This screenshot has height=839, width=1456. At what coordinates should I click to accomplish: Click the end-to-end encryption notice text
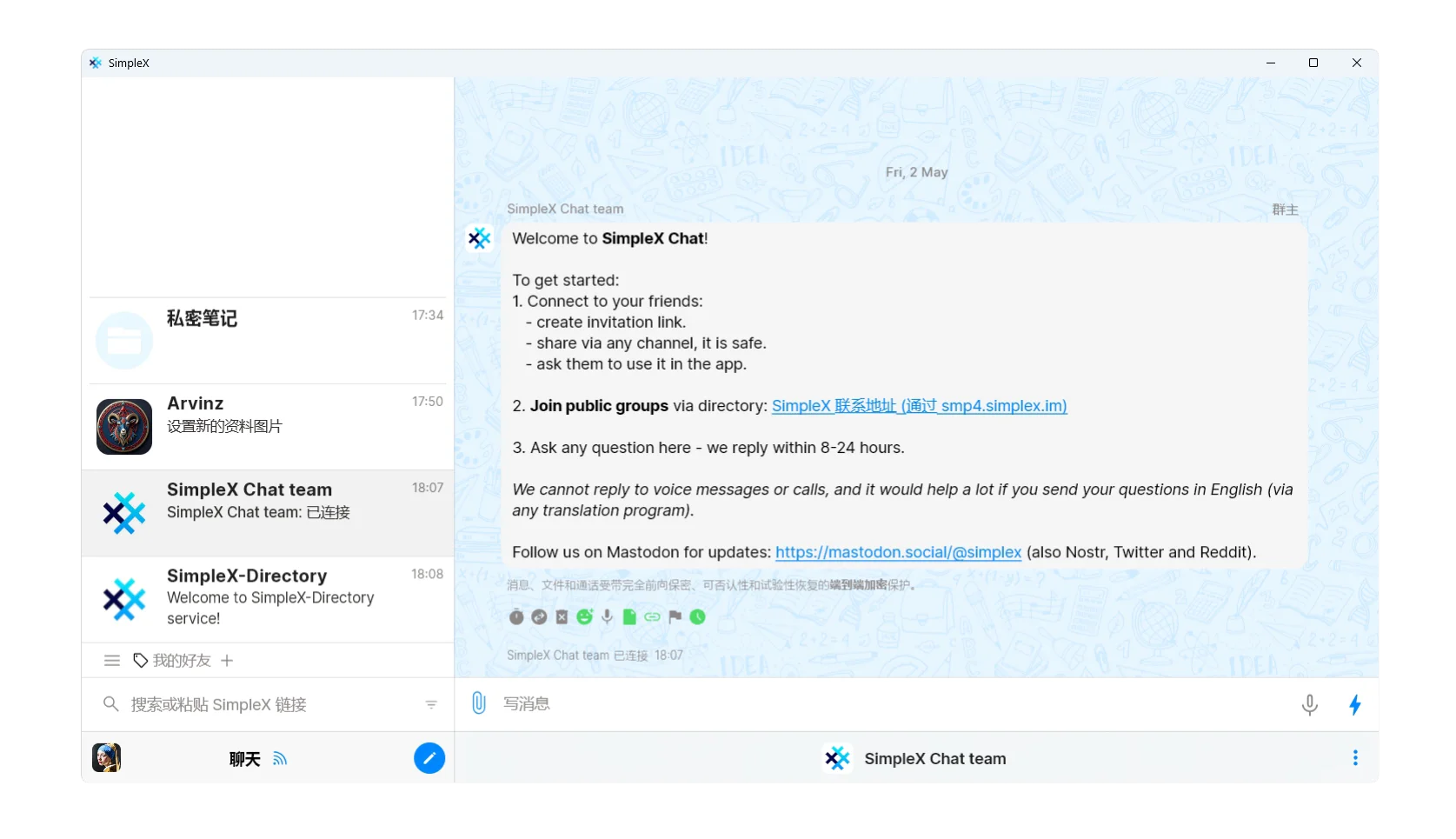[x=711, y=585]
